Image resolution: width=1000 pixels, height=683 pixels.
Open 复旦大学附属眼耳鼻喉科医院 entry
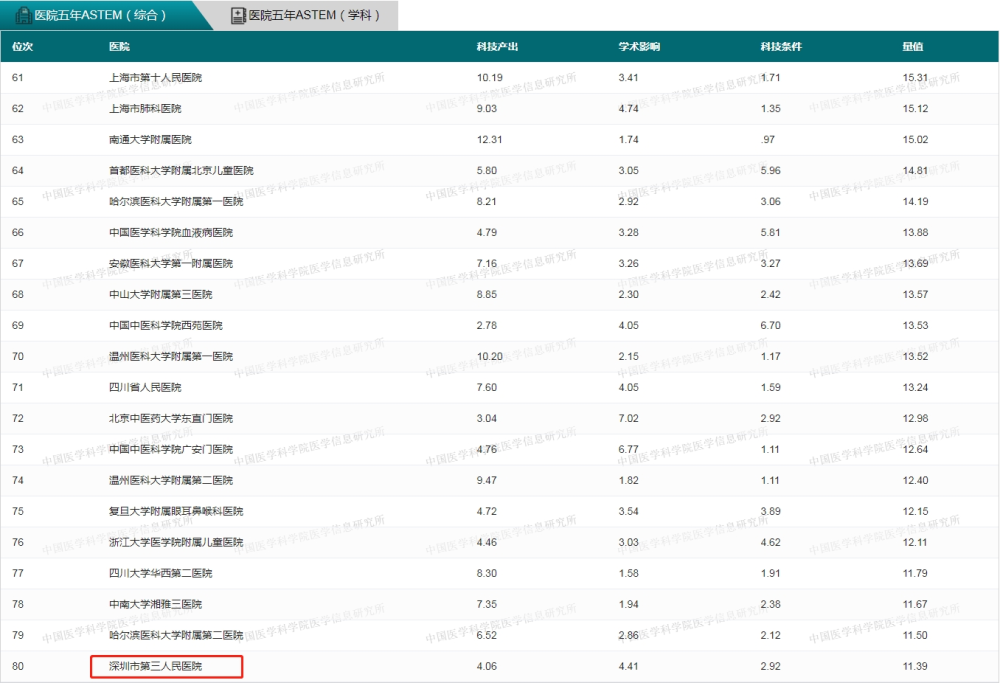coord(176,511)
